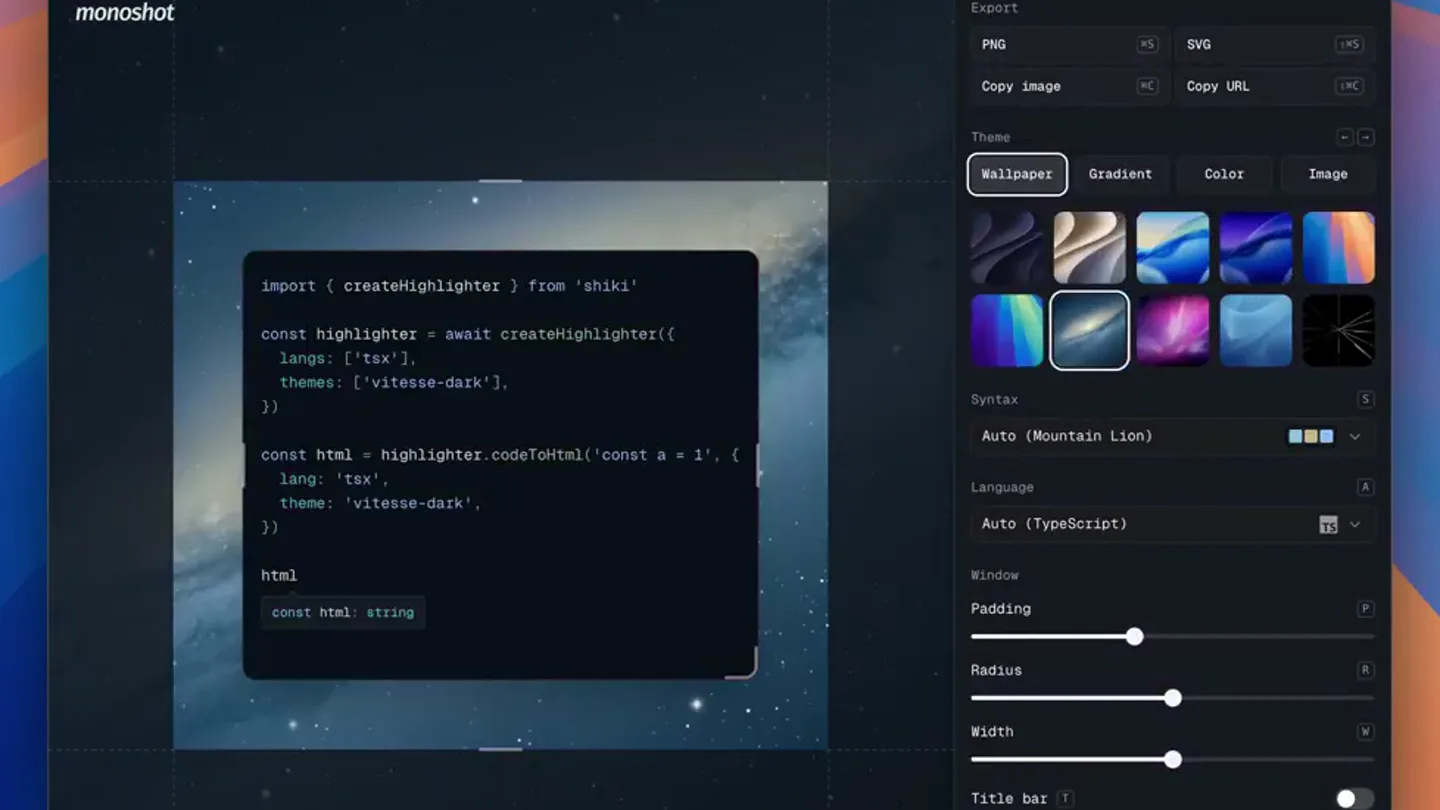Choose the beige waves wallpaper thumbnail
The width and height of the screenshot is (1440, 810).
[1090, 248]
